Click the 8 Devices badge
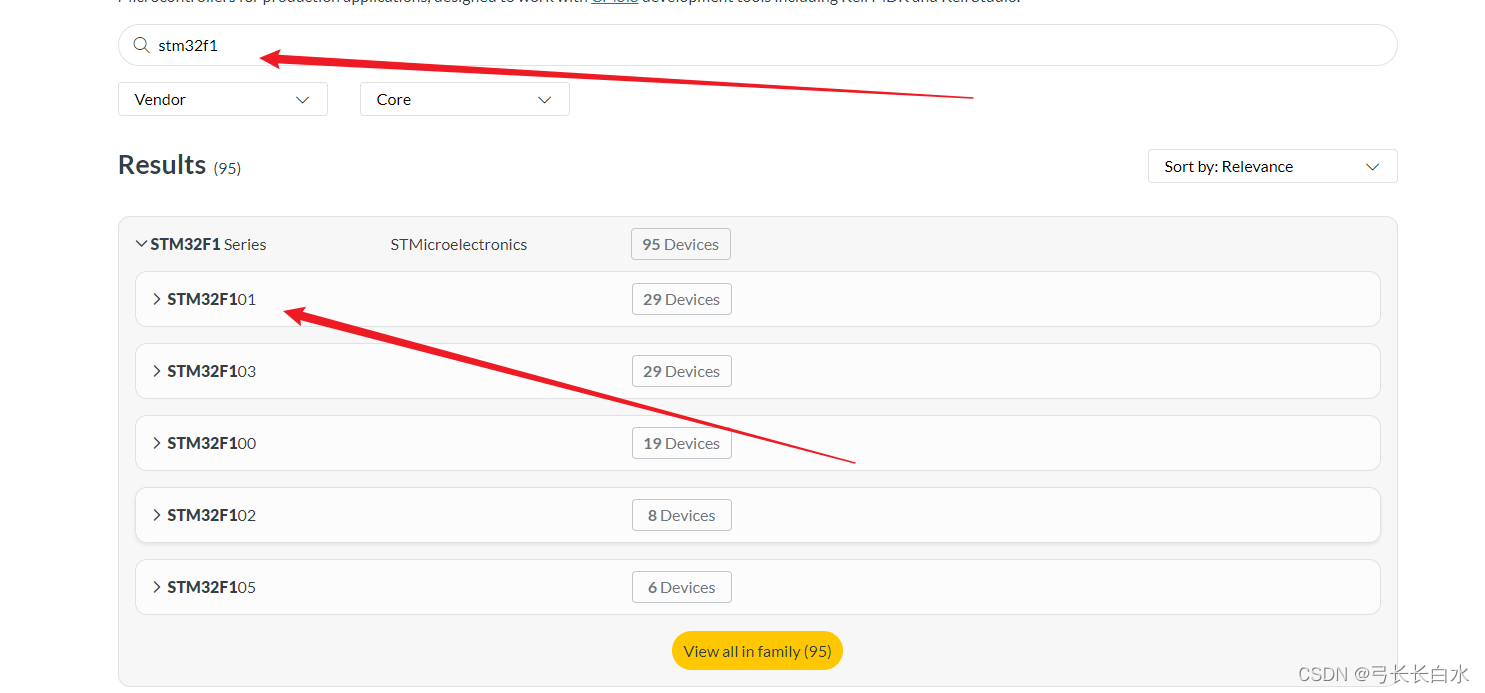Image resolution: width=1485 pixels, height=693 pixels. coord(681,515)
